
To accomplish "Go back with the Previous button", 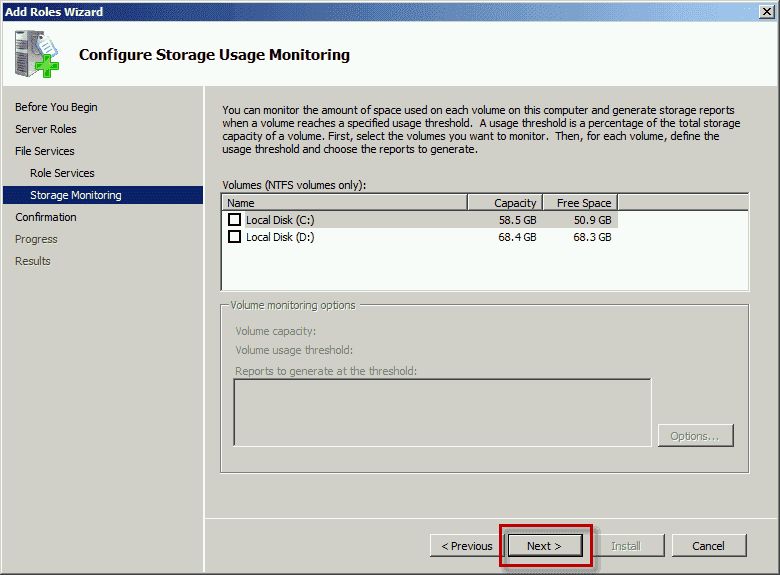I will point(467,546).
